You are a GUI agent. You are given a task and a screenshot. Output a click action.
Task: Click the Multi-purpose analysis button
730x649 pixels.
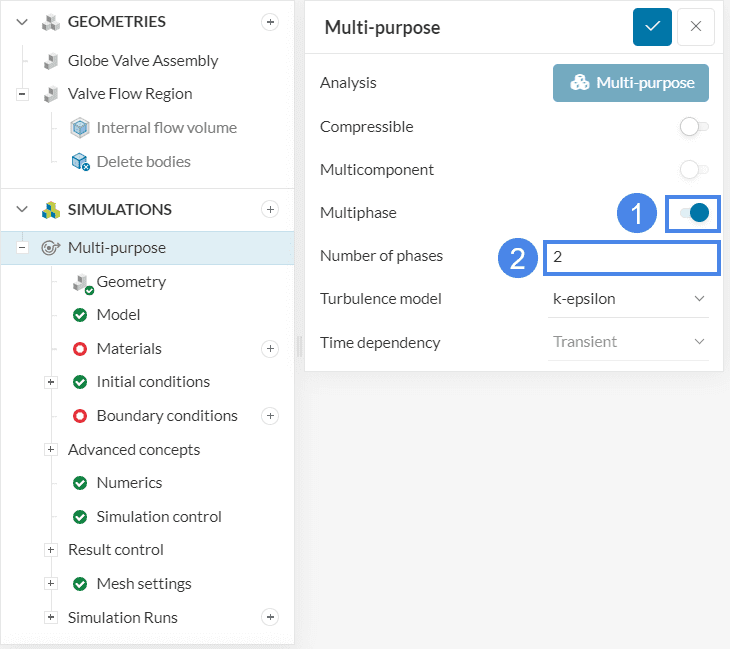630,83
